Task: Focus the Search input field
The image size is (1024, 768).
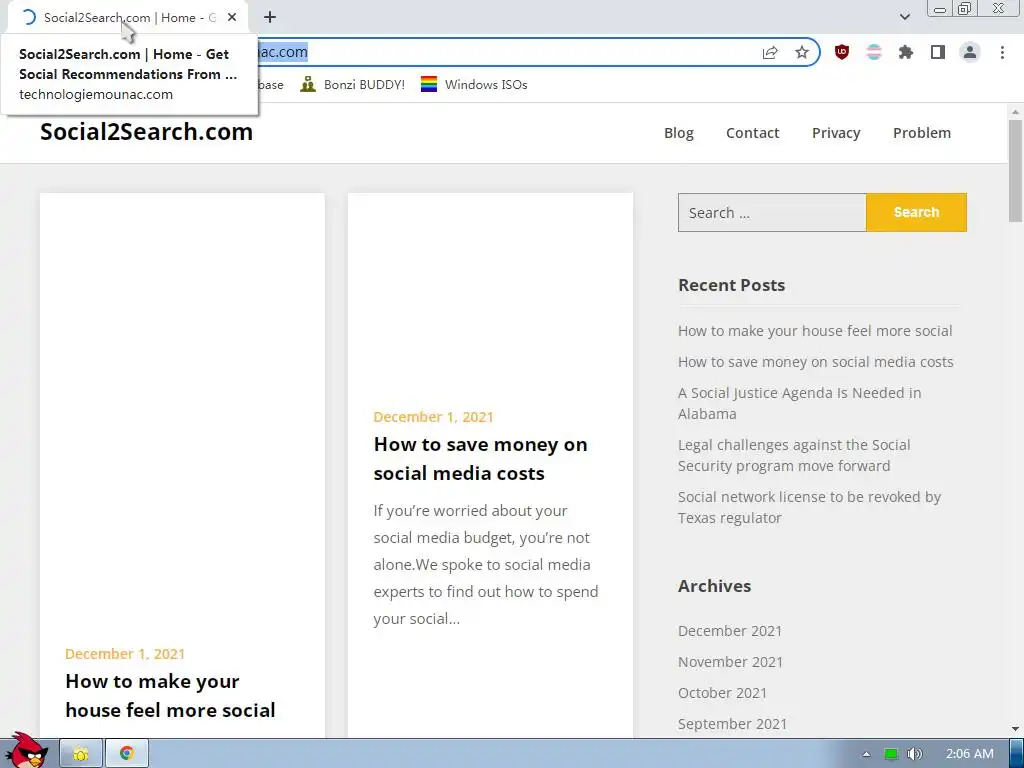Action: [772, 212]
